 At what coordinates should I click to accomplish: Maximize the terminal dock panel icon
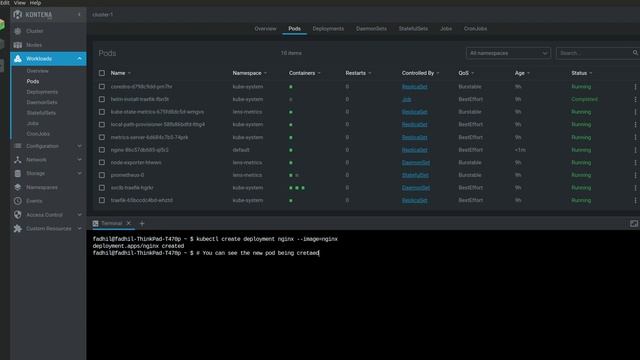(634, 224)
